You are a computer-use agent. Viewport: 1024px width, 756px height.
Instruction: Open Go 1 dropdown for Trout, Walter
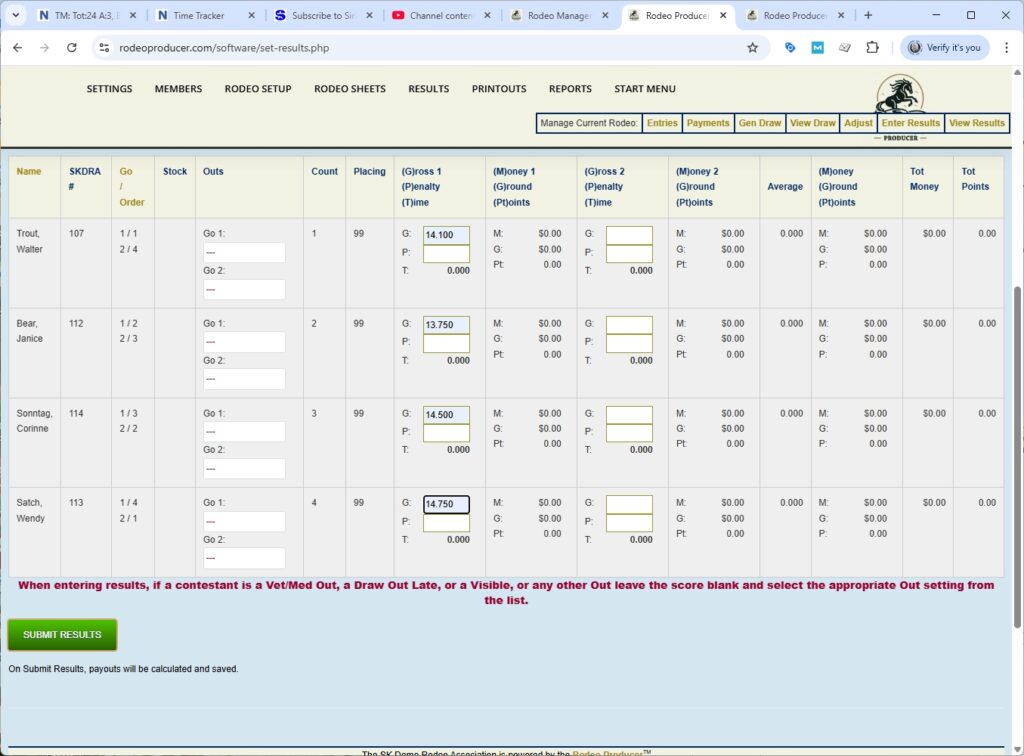(243, 251)
